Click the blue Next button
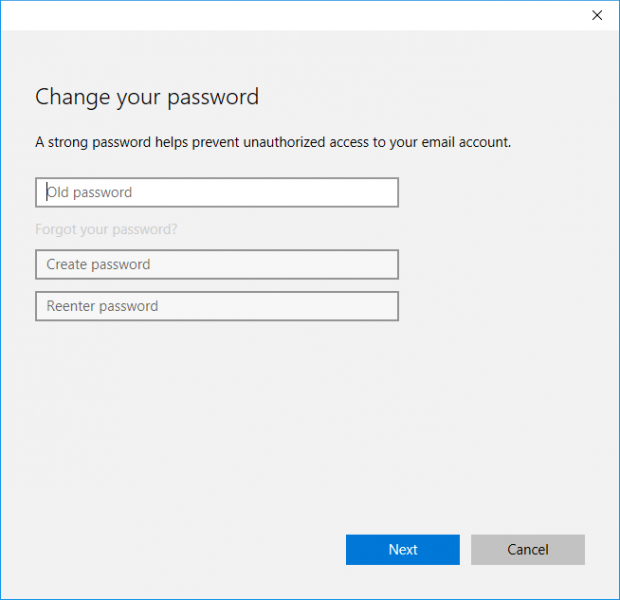Image resolution: width=620 pixels, height=600 pixels. point(403,549)
